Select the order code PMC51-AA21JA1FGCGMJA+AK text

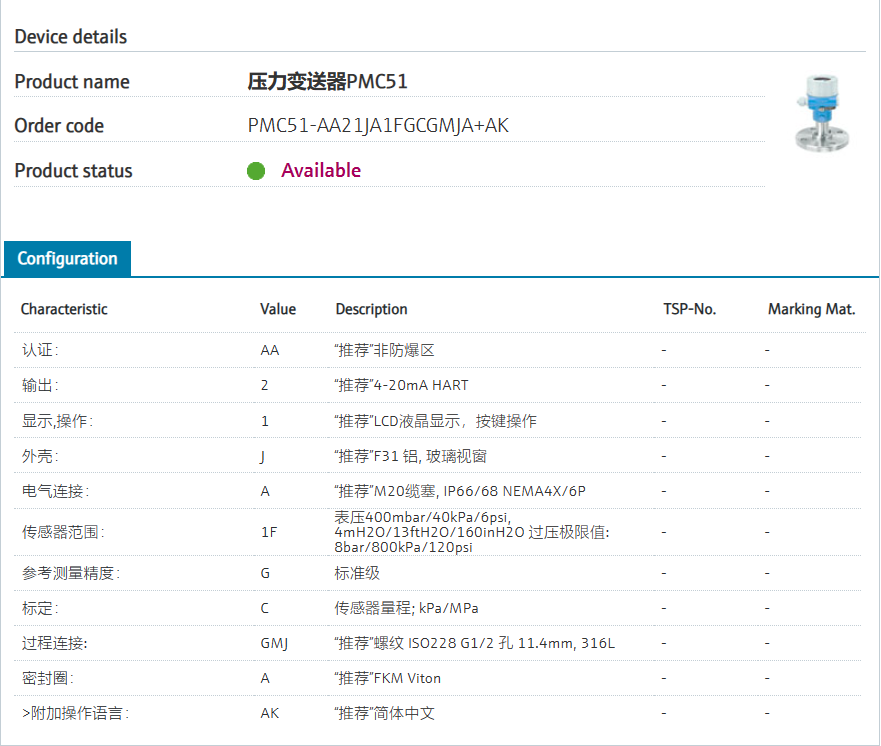coord(378,126)
